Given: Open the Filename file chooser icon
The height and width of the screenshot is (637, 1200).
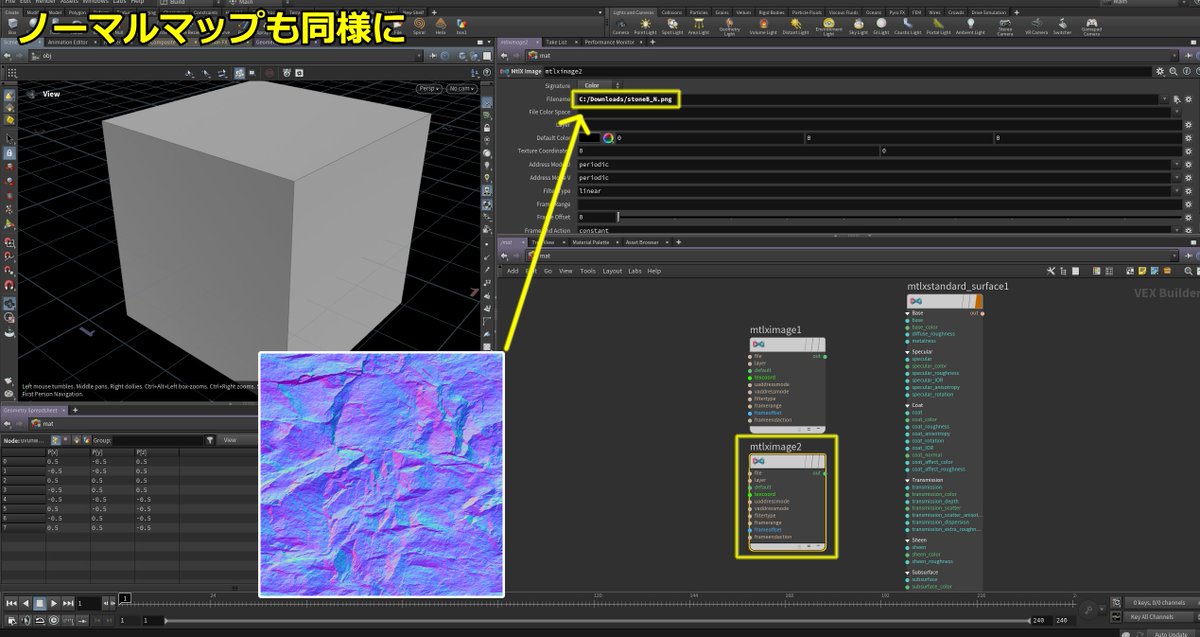Looking at the screenshot, I should [x=1177, y=100].
